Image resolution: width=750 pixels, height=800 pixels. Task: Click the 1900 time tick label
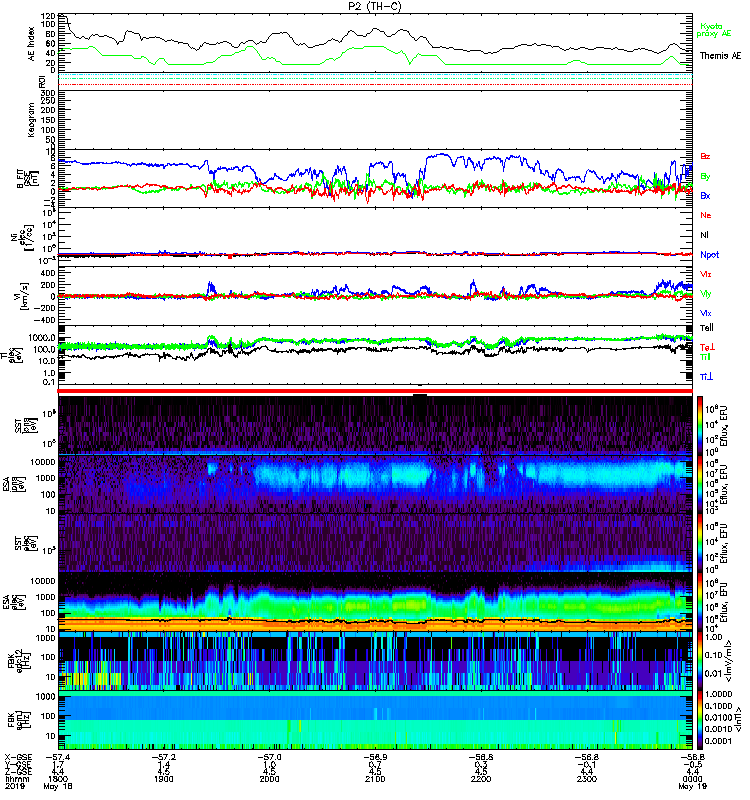[164, 779]
